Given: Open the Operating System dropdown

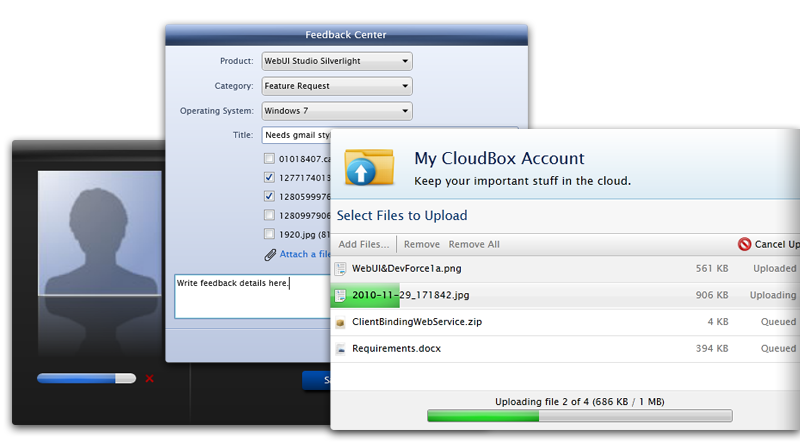Looking at the screenshot, I should point(337,111).
